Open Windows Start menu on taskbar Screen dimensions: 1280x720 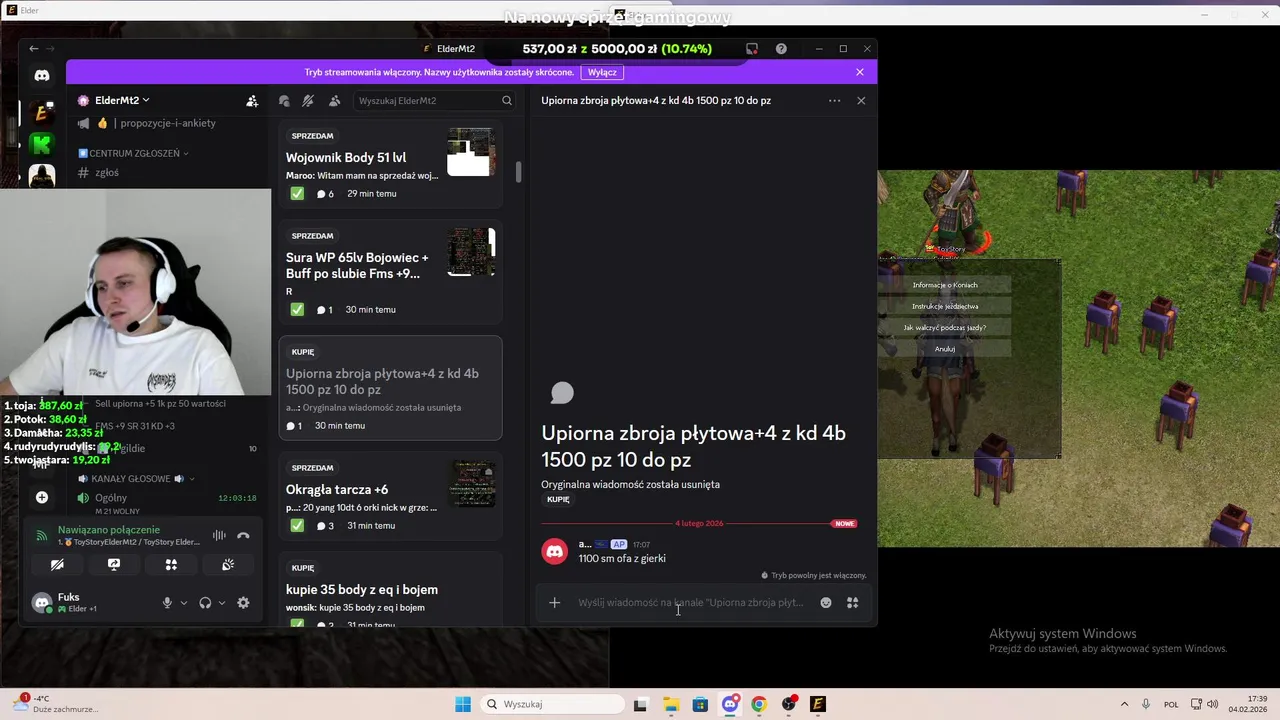[x=462, y=704]
